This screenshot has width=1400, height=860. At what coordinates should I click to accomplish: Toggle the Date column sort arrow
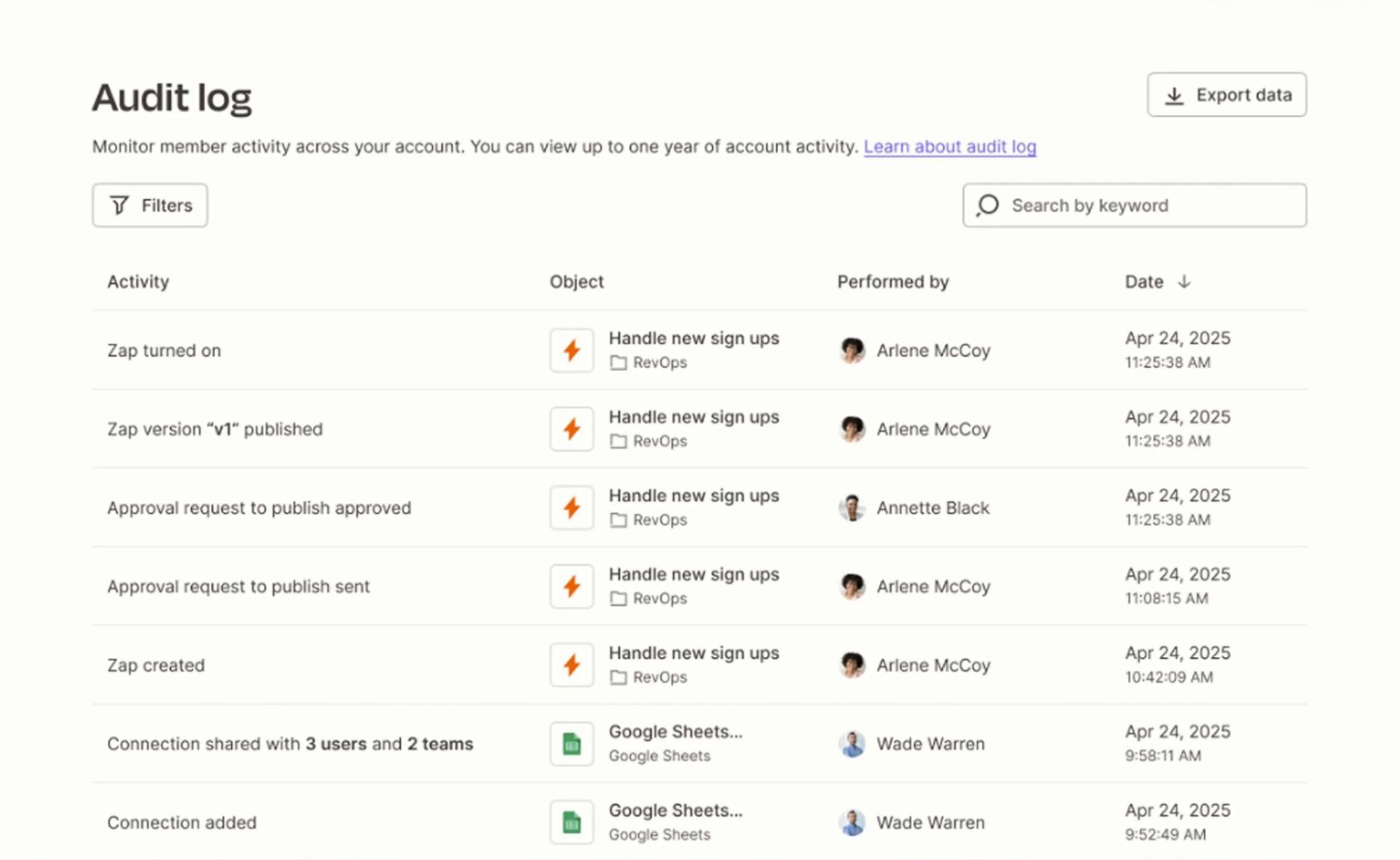click(1185, 282)
